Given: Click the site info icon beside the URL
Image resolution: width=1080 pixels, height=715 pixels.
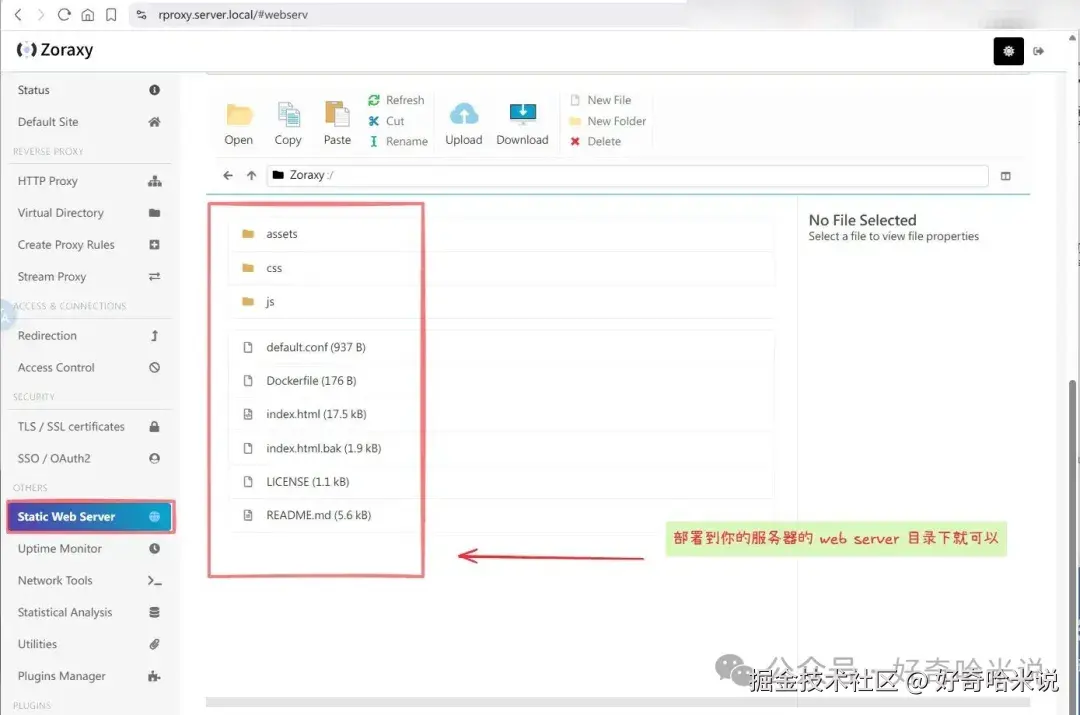Looking at the screenshot, I should click(x=142, y=14).
